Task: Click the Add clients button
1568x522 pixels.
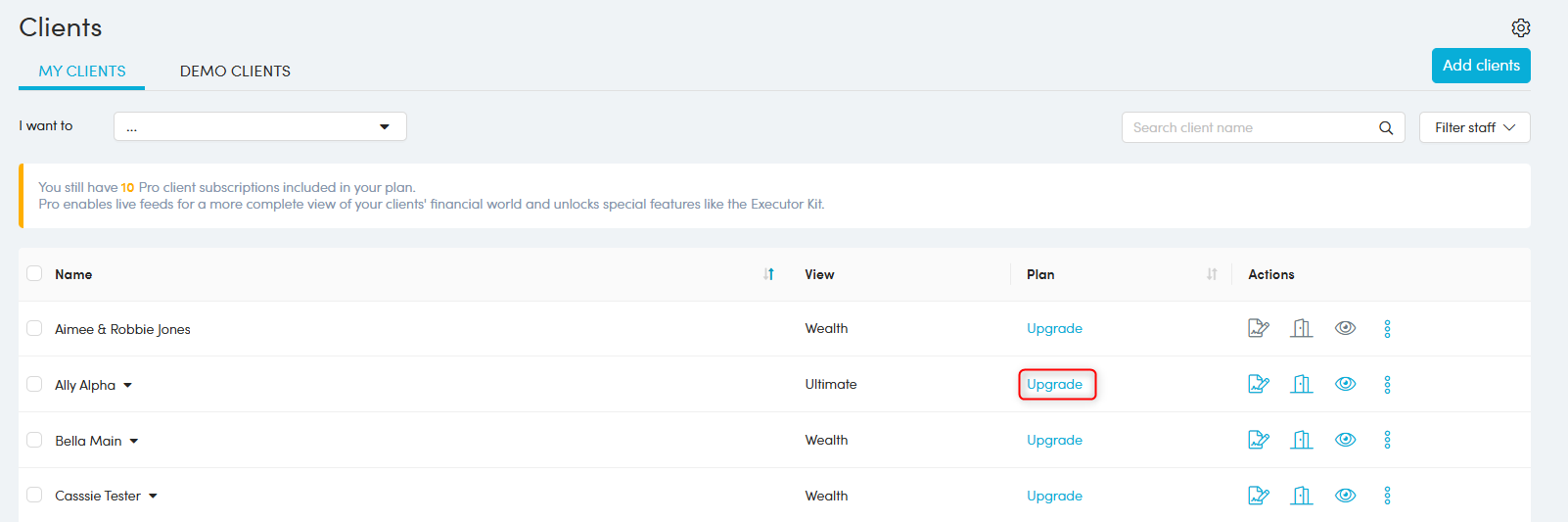Action: [1480, 66]
